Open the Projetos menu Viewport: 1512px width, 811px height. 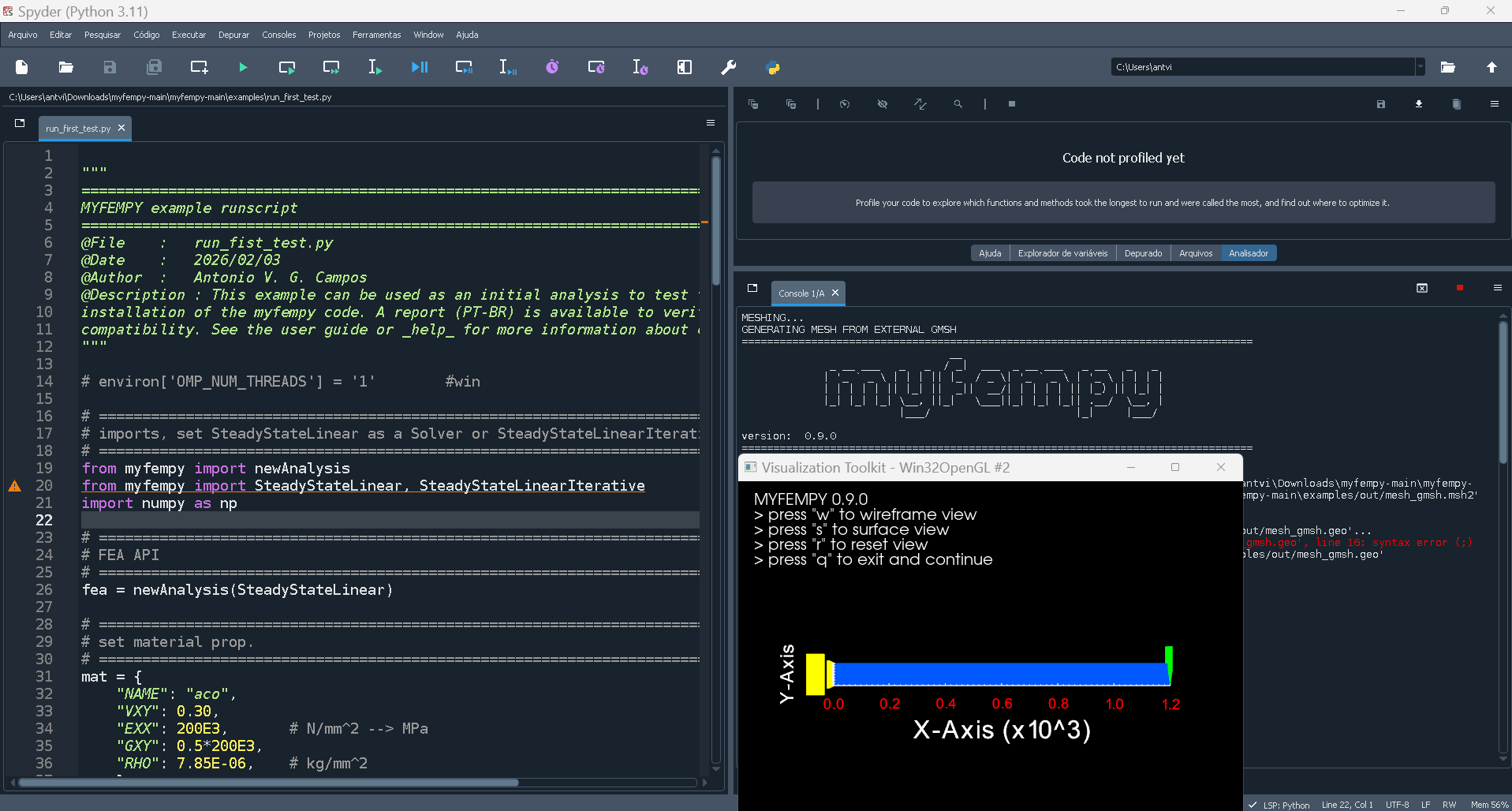[x=324, y=35]
